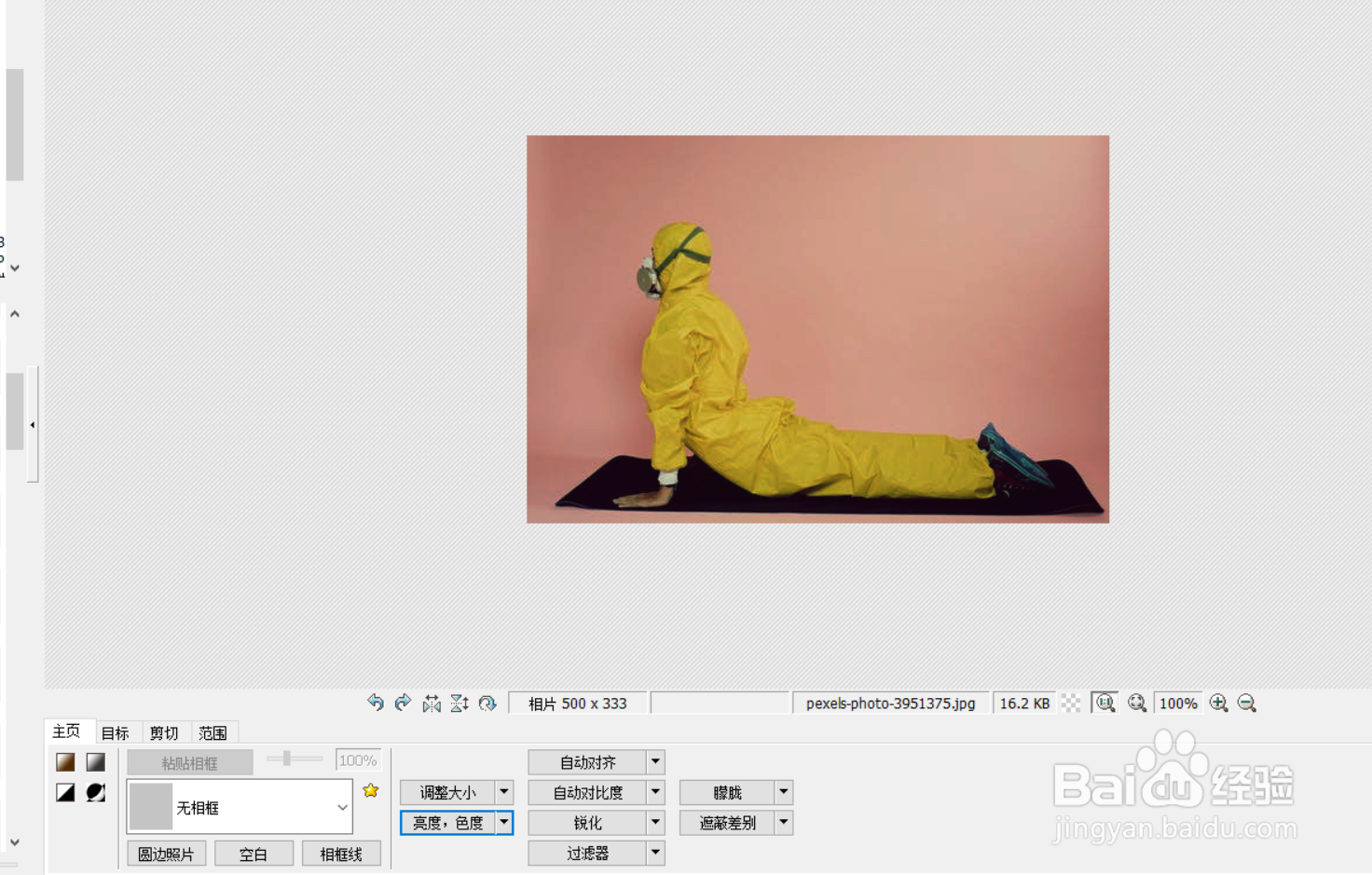
Task: Open the 自动对比度 dropdown arrow
Action: click(656, 792)
